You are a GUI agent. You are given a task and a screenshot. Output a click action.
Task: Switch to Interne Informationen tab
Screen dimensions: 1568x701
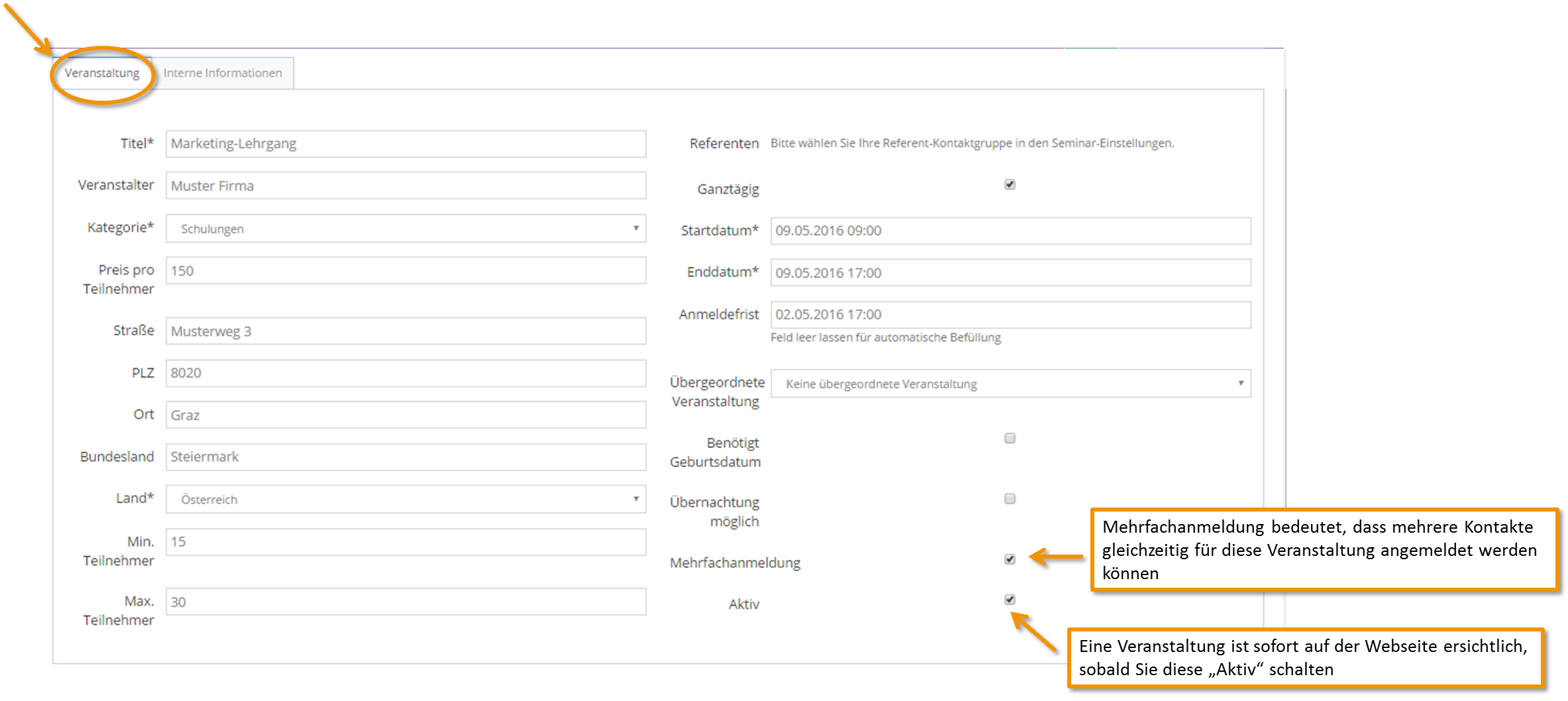(x=223, y=73)
